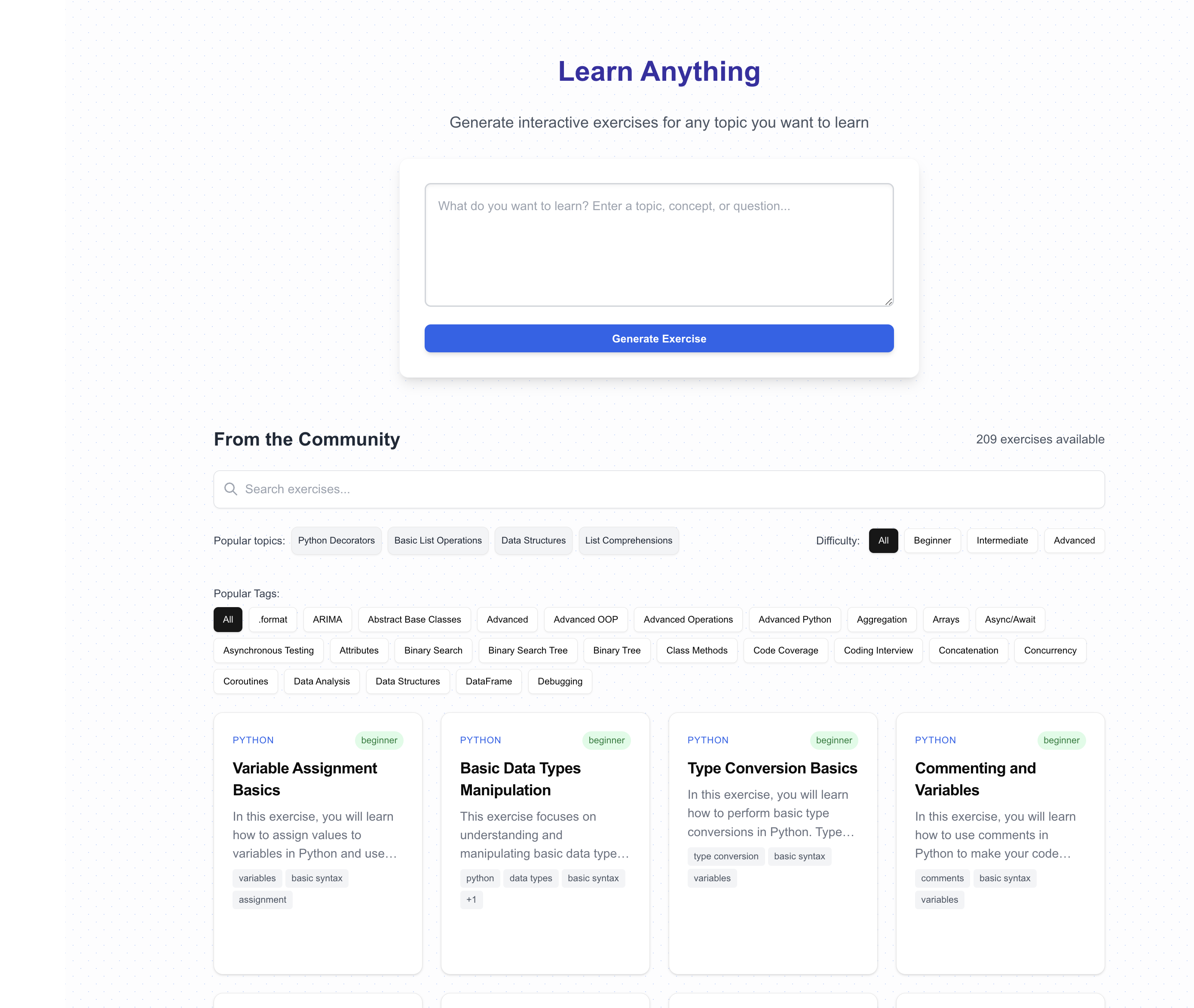Select Advanced difficulty filter
Screen dimensions: 1194x1008
[x=1073, y=541]
